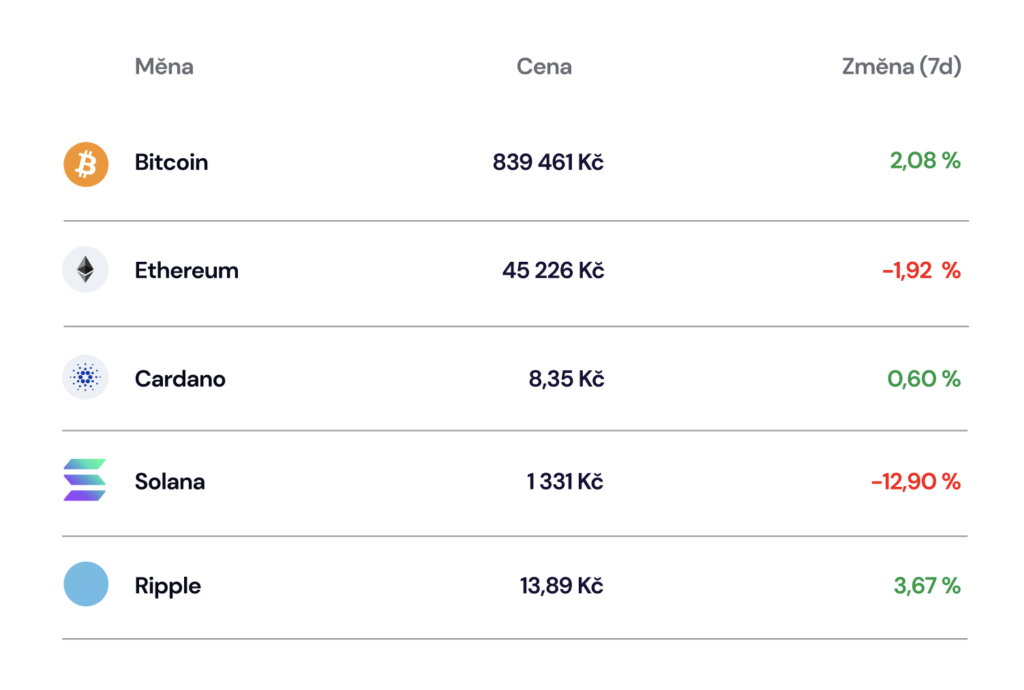Click the orange Bitcoin logo icon
1024x690 pixels.
coord(86,163)
